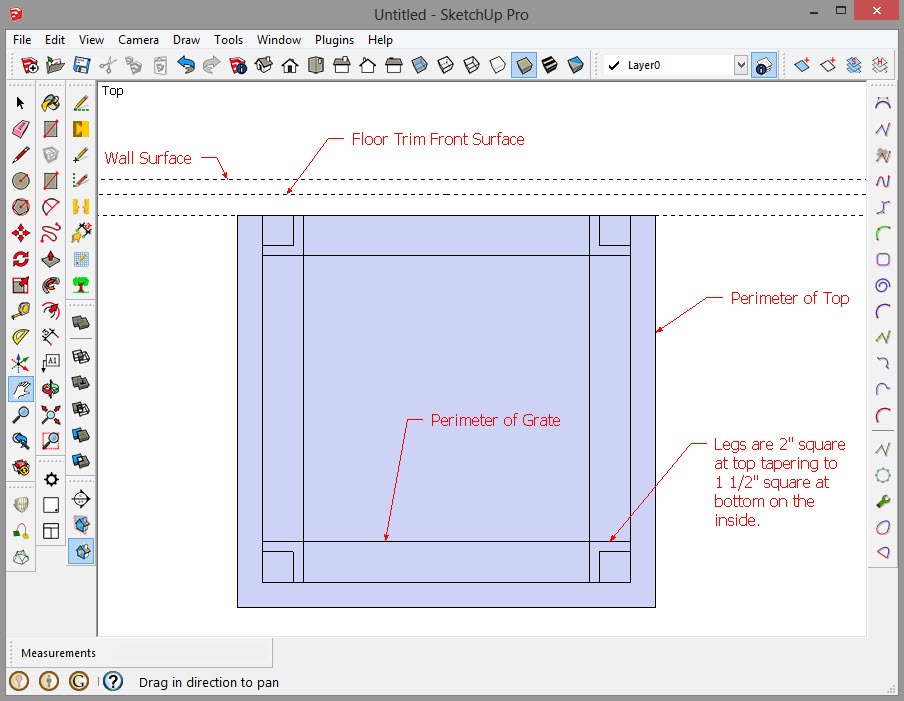Viewport: 904px width, 701px height.
Task: Click the Zoom magnifier tool
Action: point(20,415)
